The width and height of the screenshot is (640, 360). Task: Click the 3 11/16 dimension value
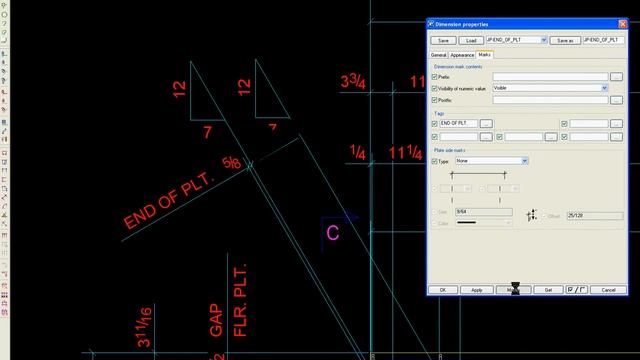pyautogui.click(x=144, y=328)
